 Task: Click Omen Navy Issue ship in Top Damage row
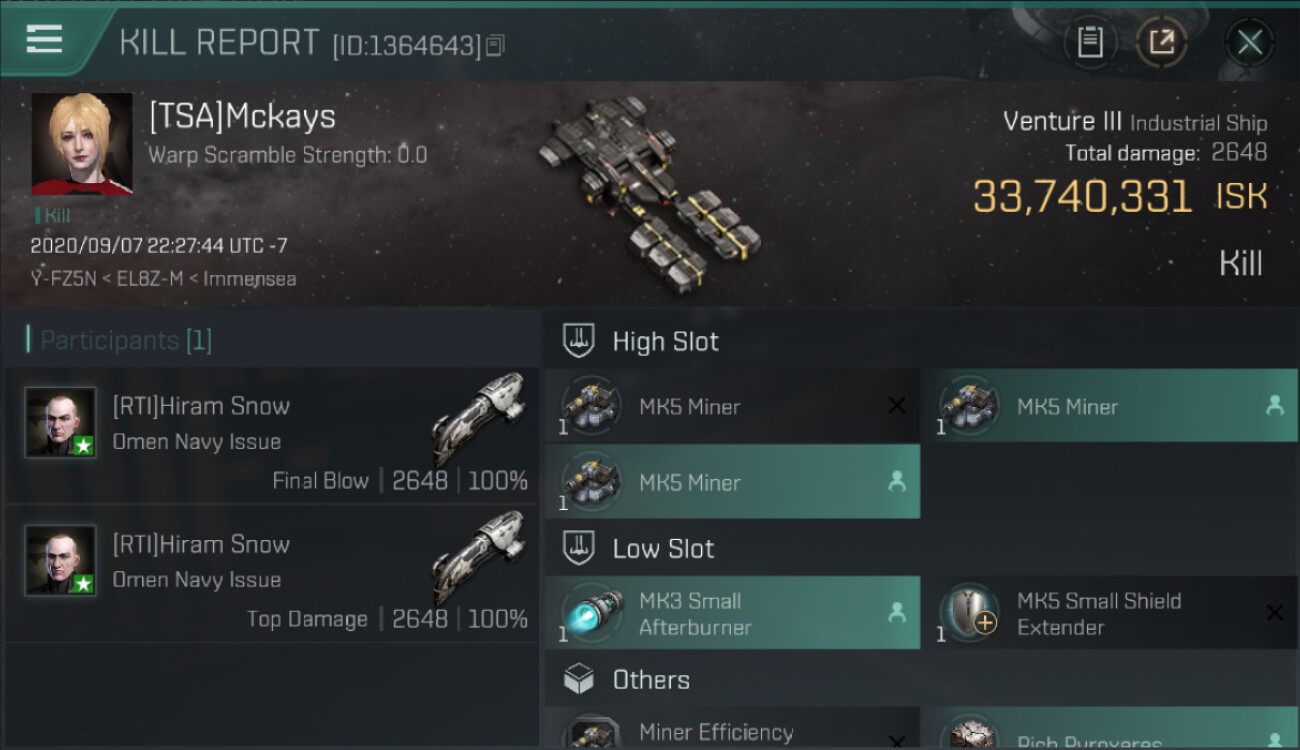(x=479, y=557)
